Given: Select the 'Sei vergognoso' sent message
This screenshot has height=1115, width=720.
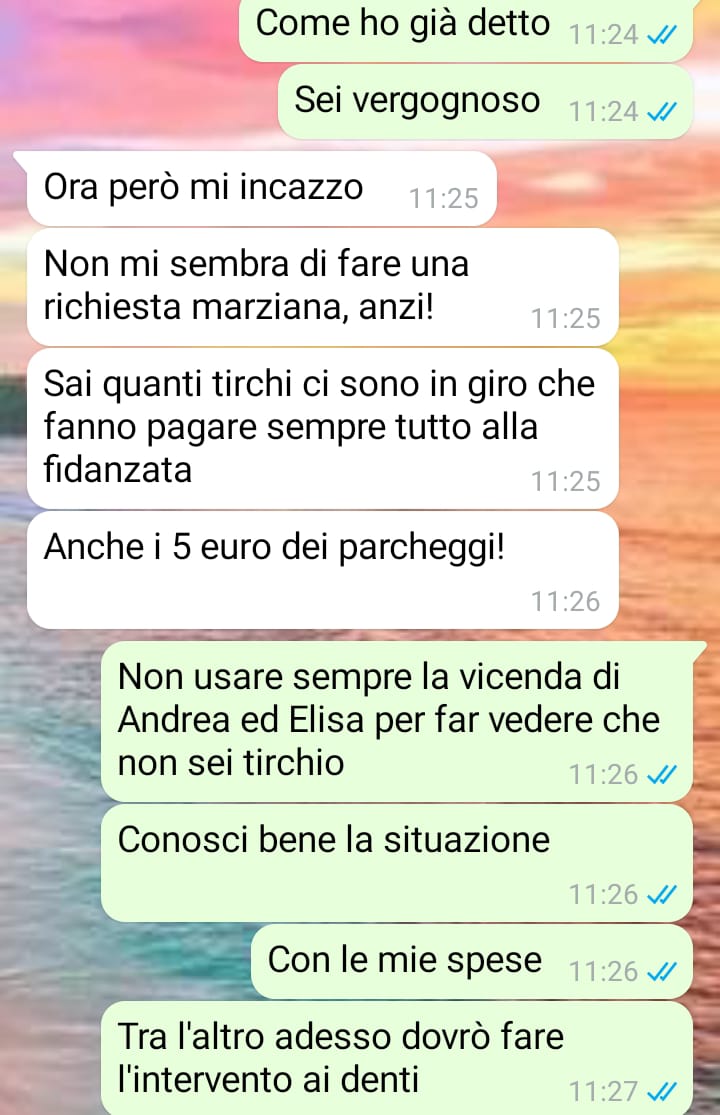Looking at the screenshot, I should [x=485, y=102].
